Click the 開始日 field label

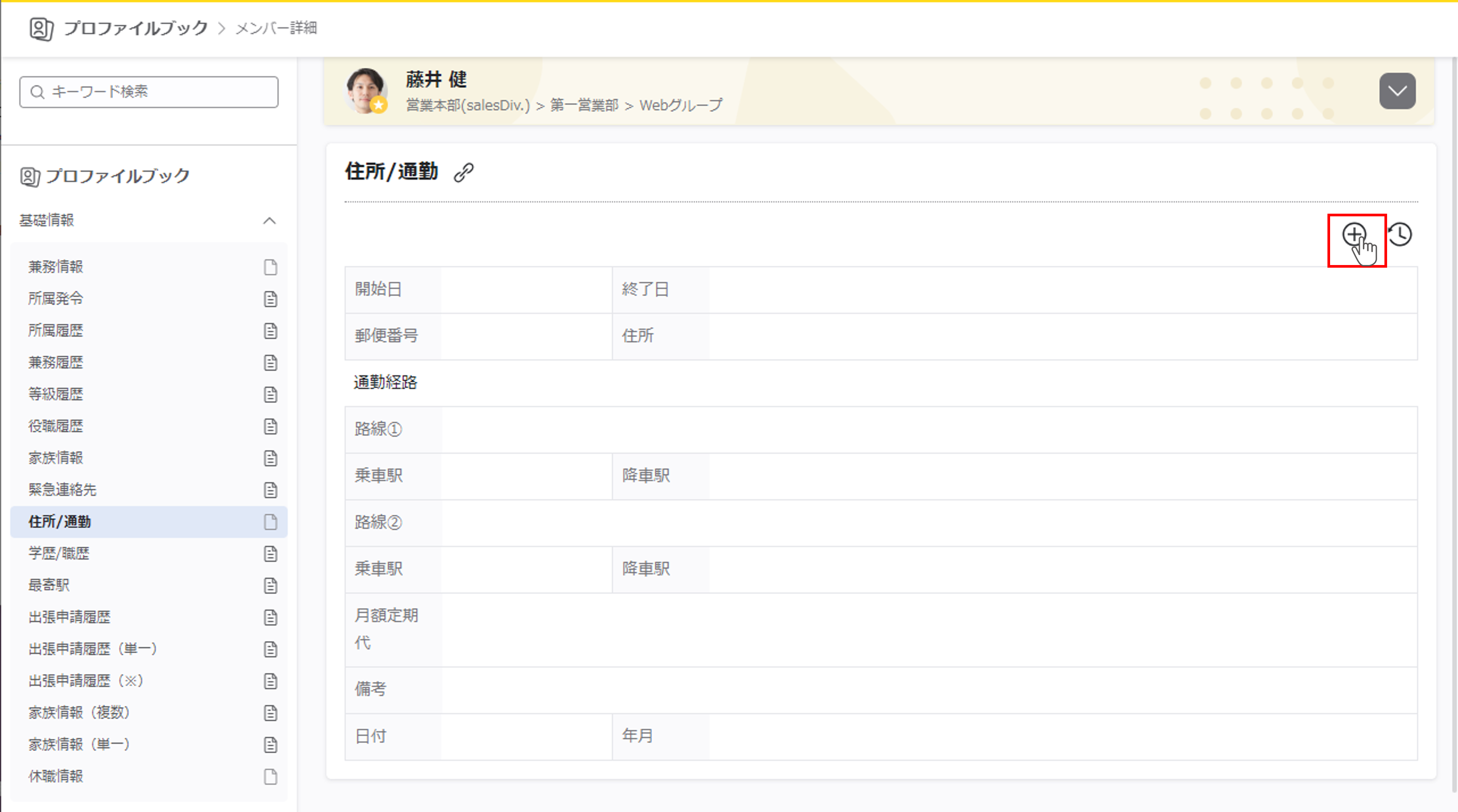tap(378, 290)
